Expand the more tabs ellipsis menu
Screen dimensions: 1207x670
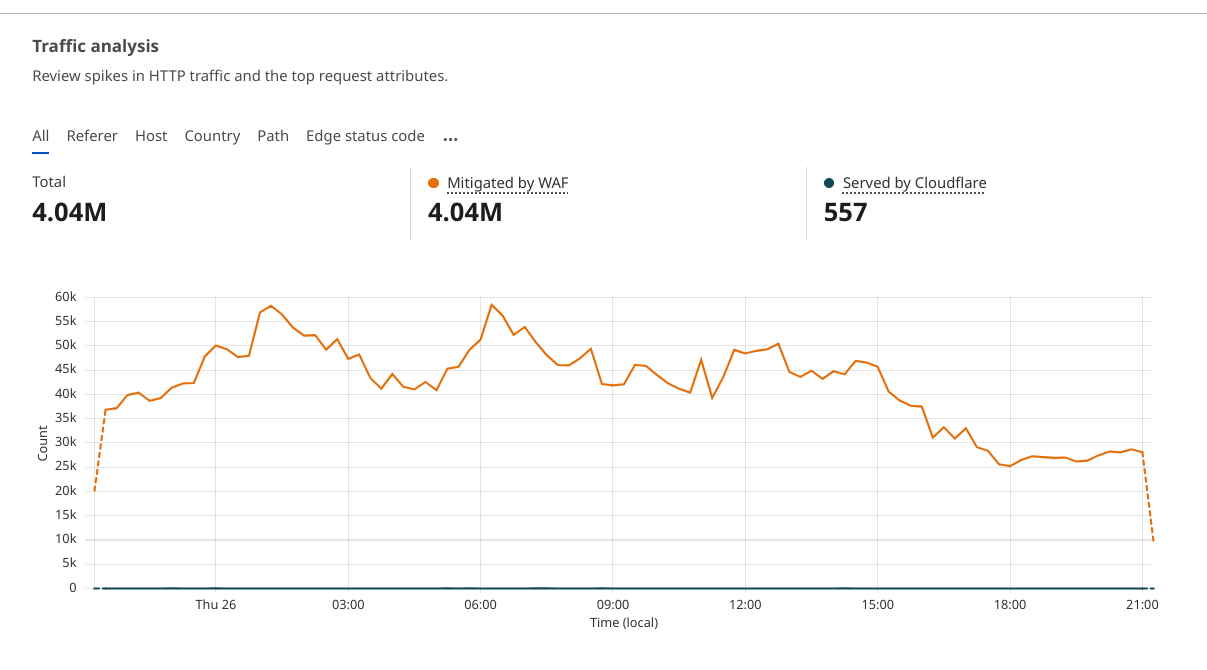tap(450, 138)
